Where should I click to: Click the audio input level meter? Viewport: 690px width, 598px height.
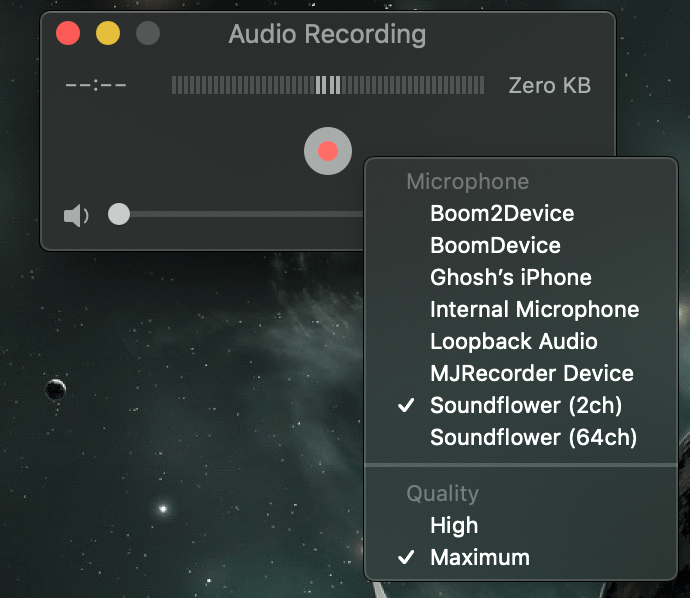328,85
